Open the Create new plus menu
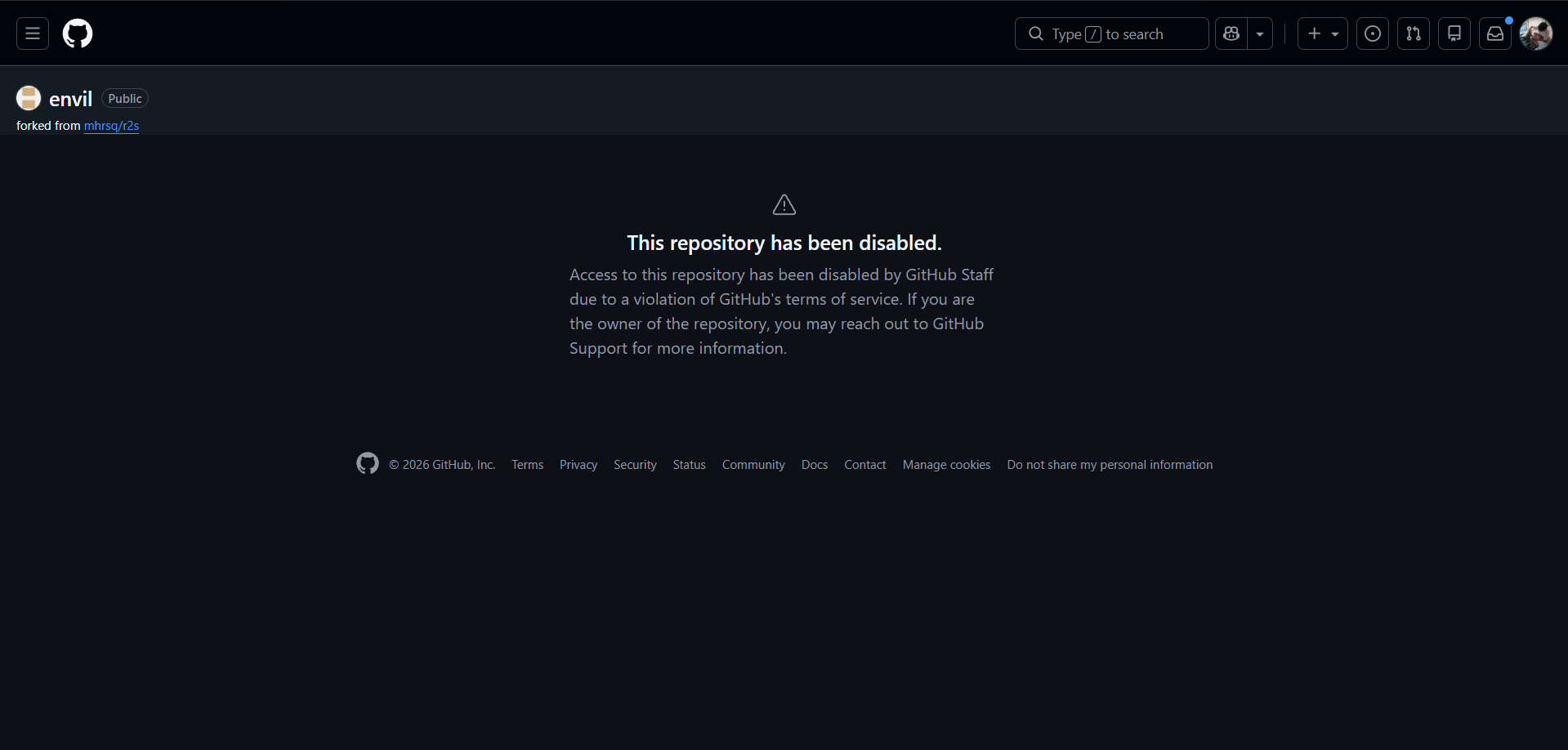 coord(1323,33)
